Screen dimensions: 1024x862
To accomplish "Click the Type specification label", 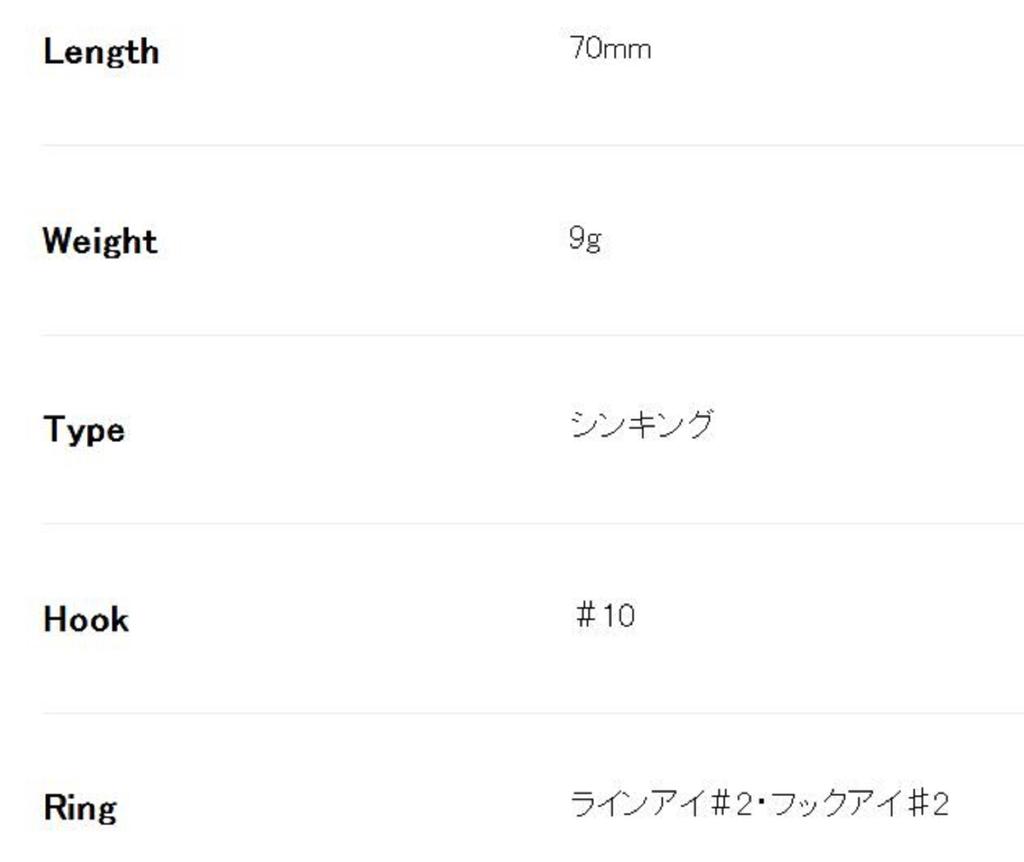I will click(84, 430).
